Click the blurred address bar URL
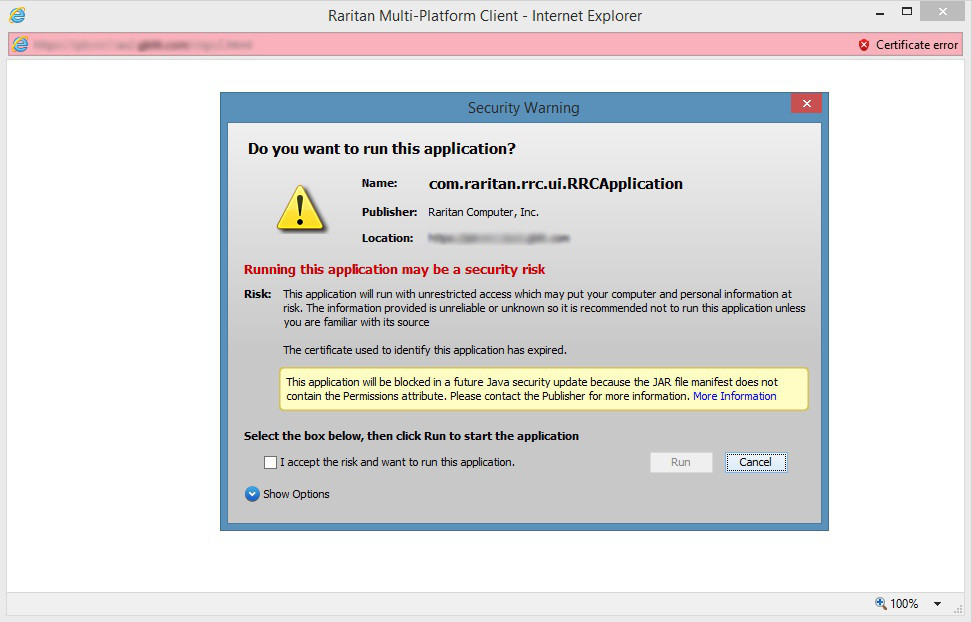Image resolution: width=972 pixels, height=622 pixels. [143, 45]
